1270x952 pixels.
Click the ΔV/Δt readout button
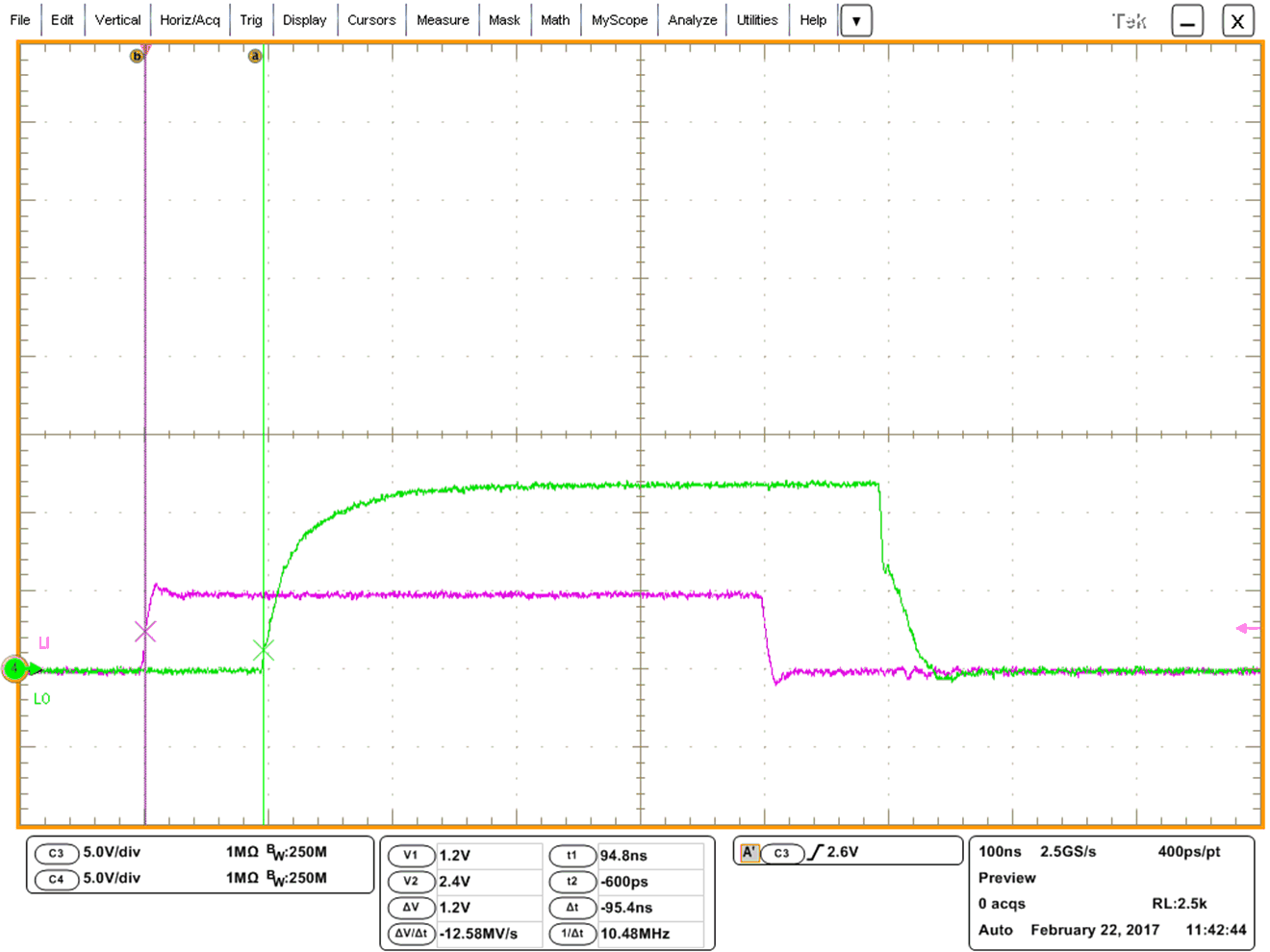(x=412, y=932)
